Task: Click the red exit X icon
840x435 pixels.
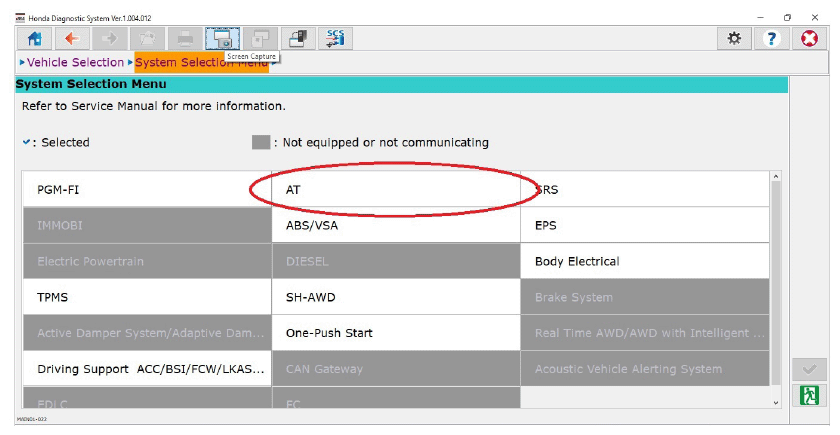Action: 809,38
